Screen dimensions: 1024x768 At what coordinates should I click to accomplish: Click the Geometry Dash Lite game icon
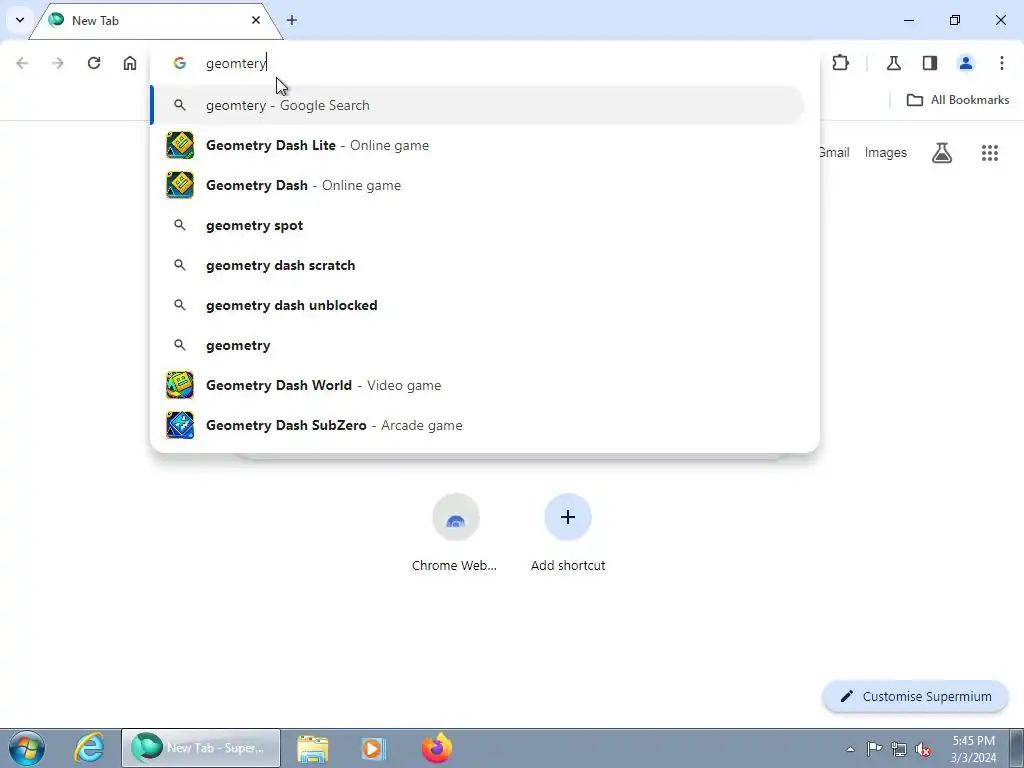point(180,145)
